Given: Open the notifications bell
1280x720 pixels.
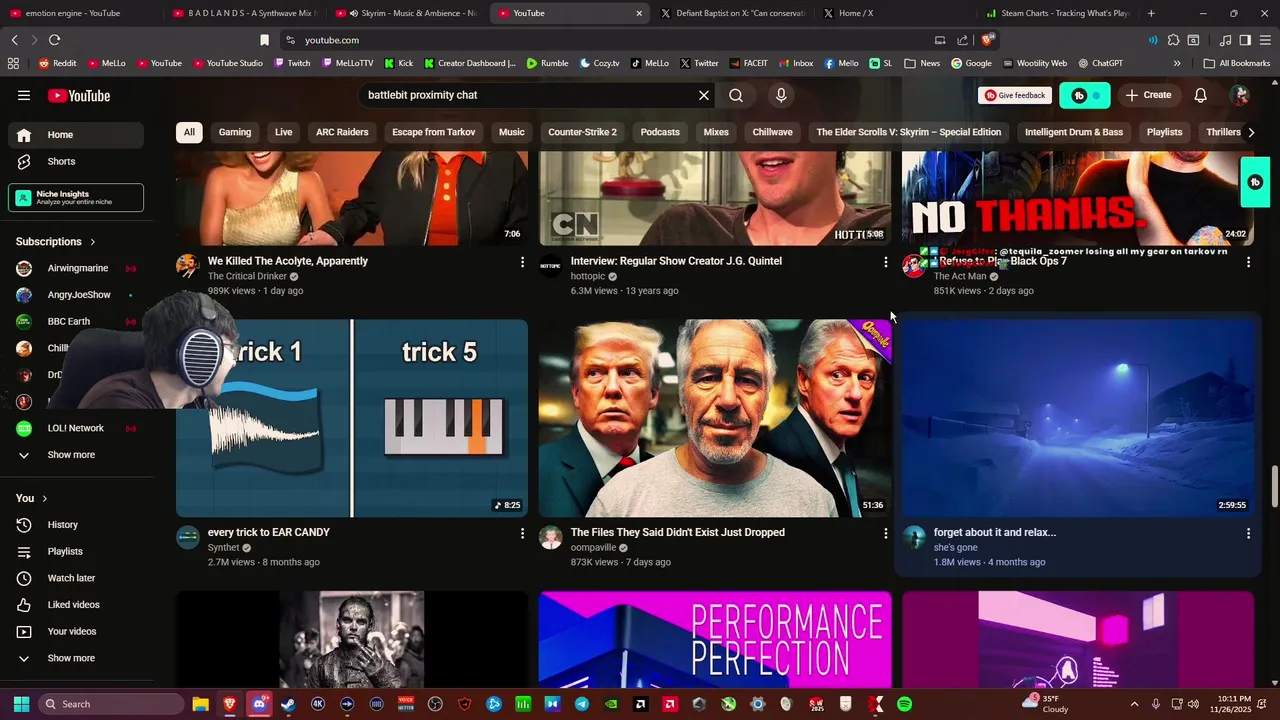Looking at the screenshot, I should [x=1200, y=95].
